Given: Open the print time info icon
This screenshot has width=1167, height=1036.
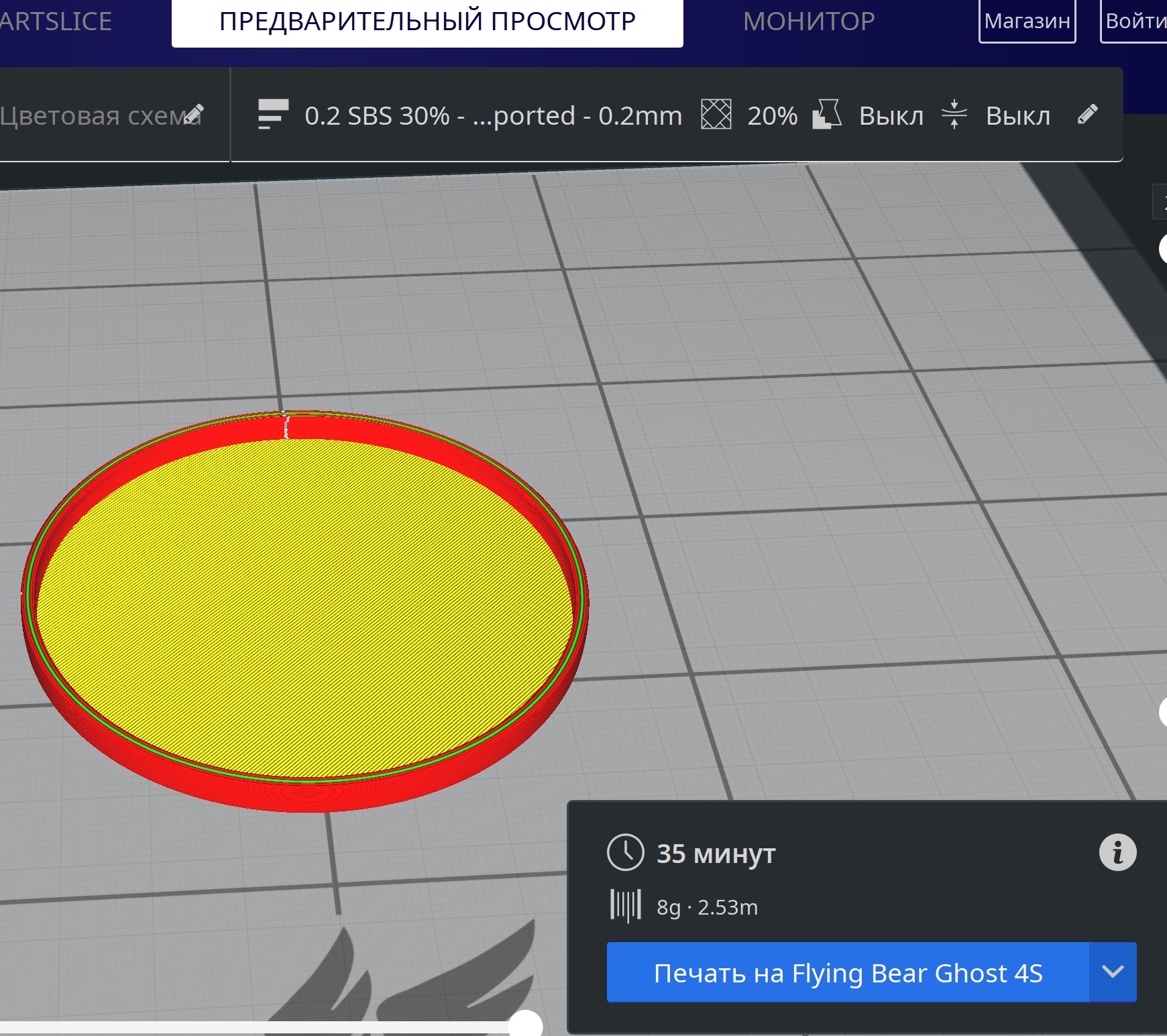Looking at the screenshot, I should coord(1117,853).
